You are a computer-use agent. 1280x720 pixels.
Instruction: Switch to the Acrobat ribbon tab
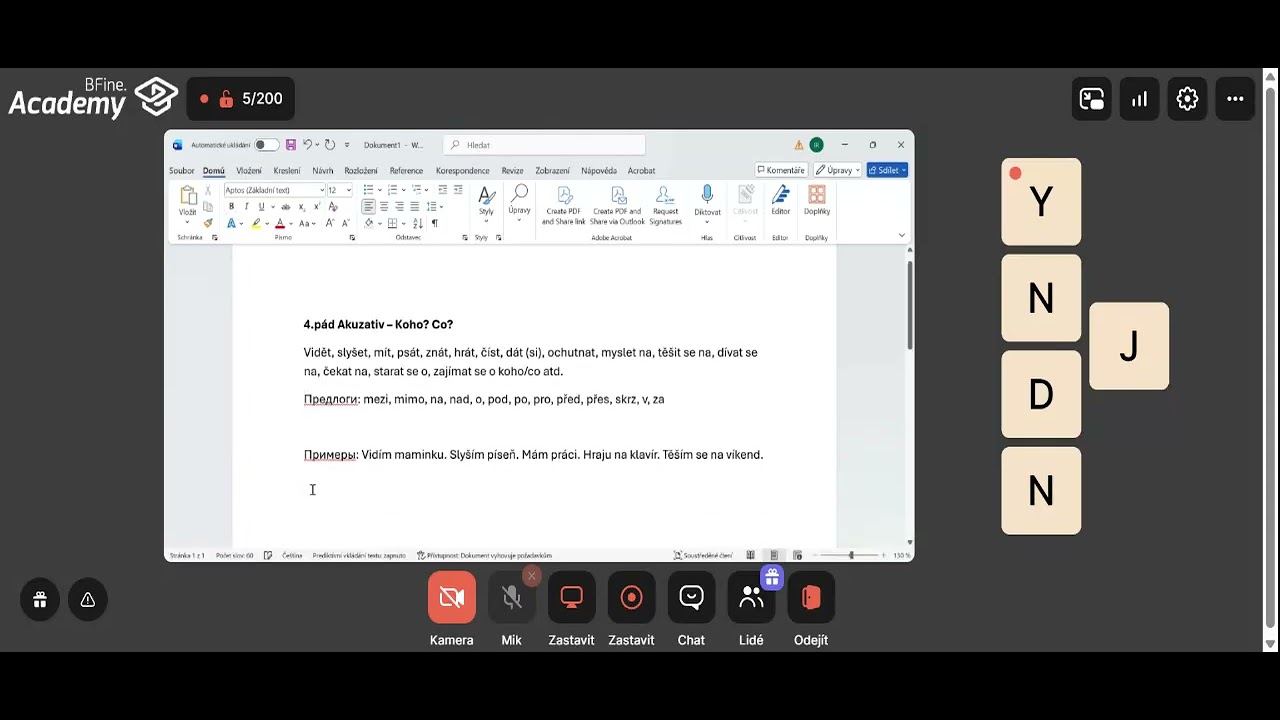click(641, 171)
